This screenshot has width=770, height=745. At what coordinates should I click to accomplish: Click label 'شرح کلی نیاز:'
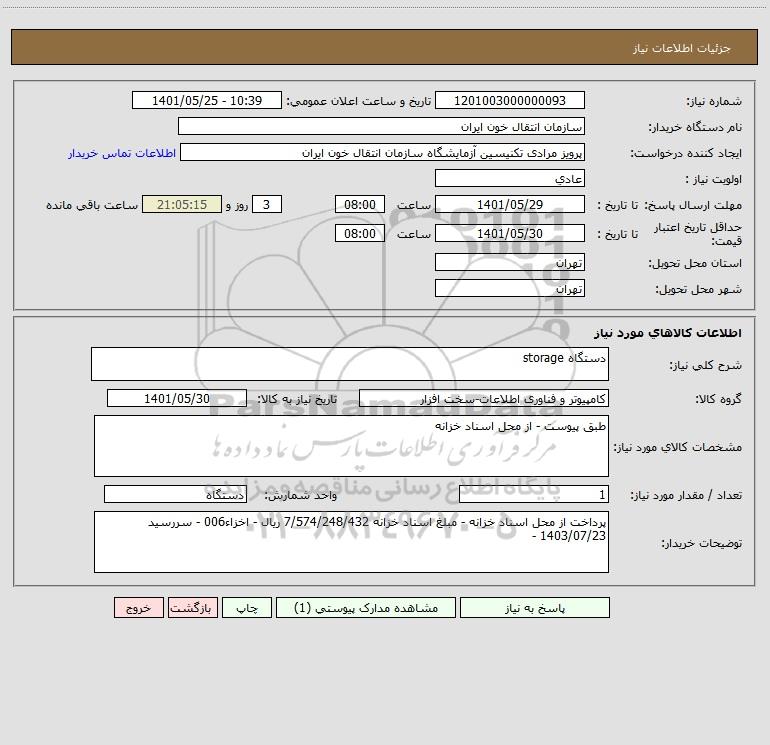coord(706,365)
